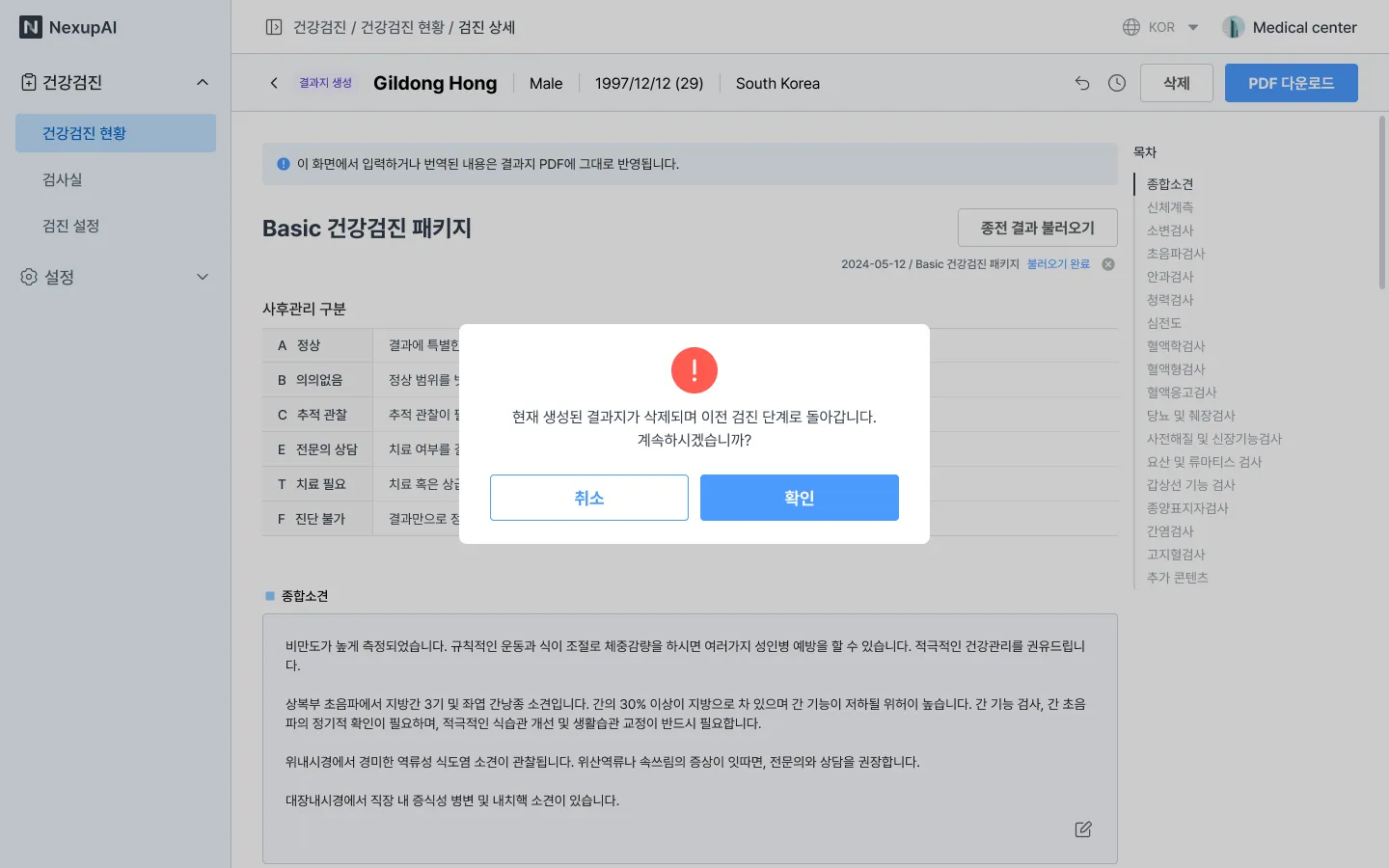1389x868 pixels.
Task: Jump to 혈액학검사 in table of contents
Action: click(x=1176, y=346)
